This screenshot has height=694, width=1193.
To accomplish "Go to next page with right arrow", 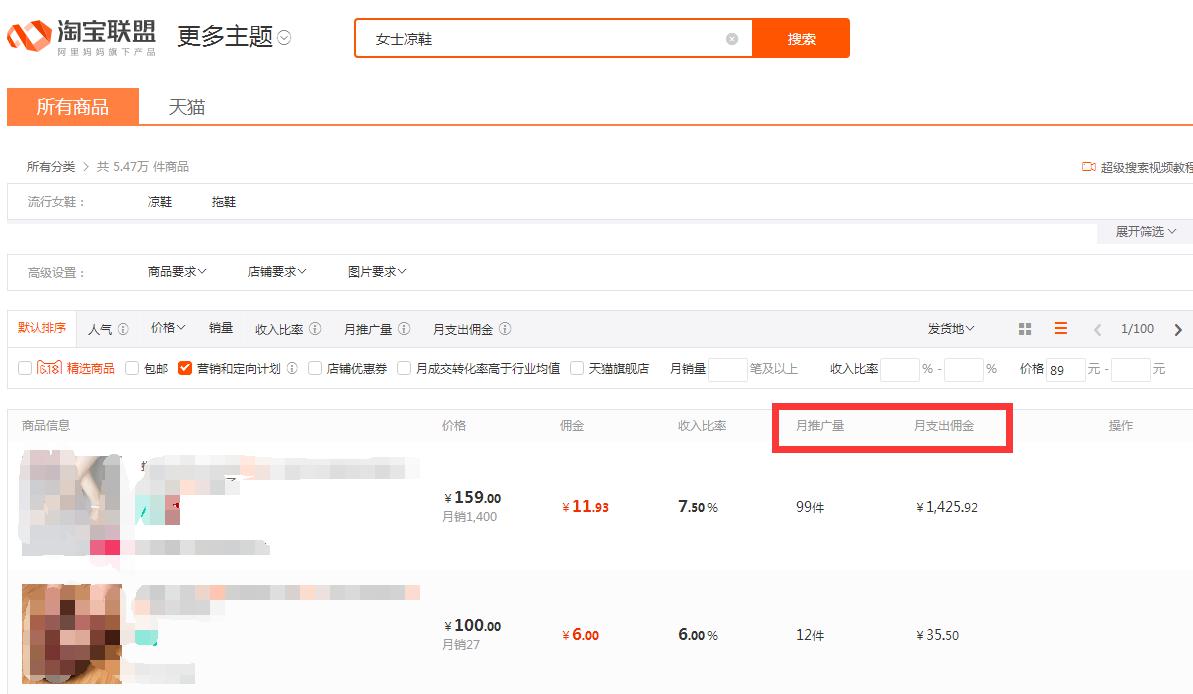I will pyautogui.click(x=1178, y=328).
